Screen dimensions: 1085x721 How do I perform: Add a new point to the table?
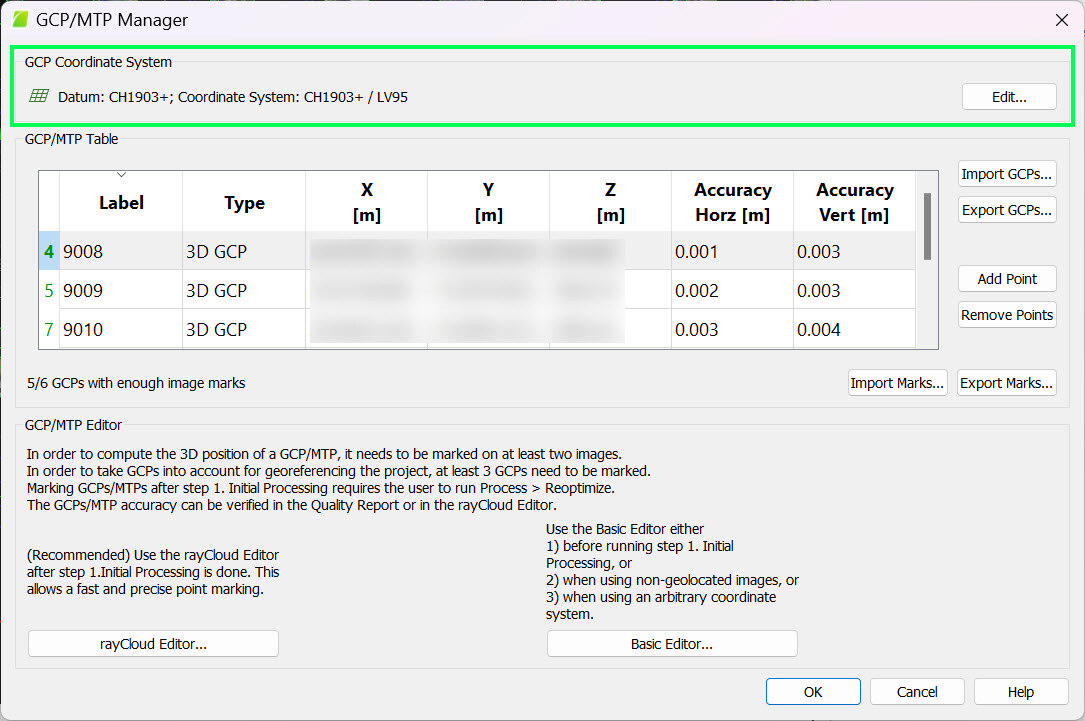click(1006, 279)
